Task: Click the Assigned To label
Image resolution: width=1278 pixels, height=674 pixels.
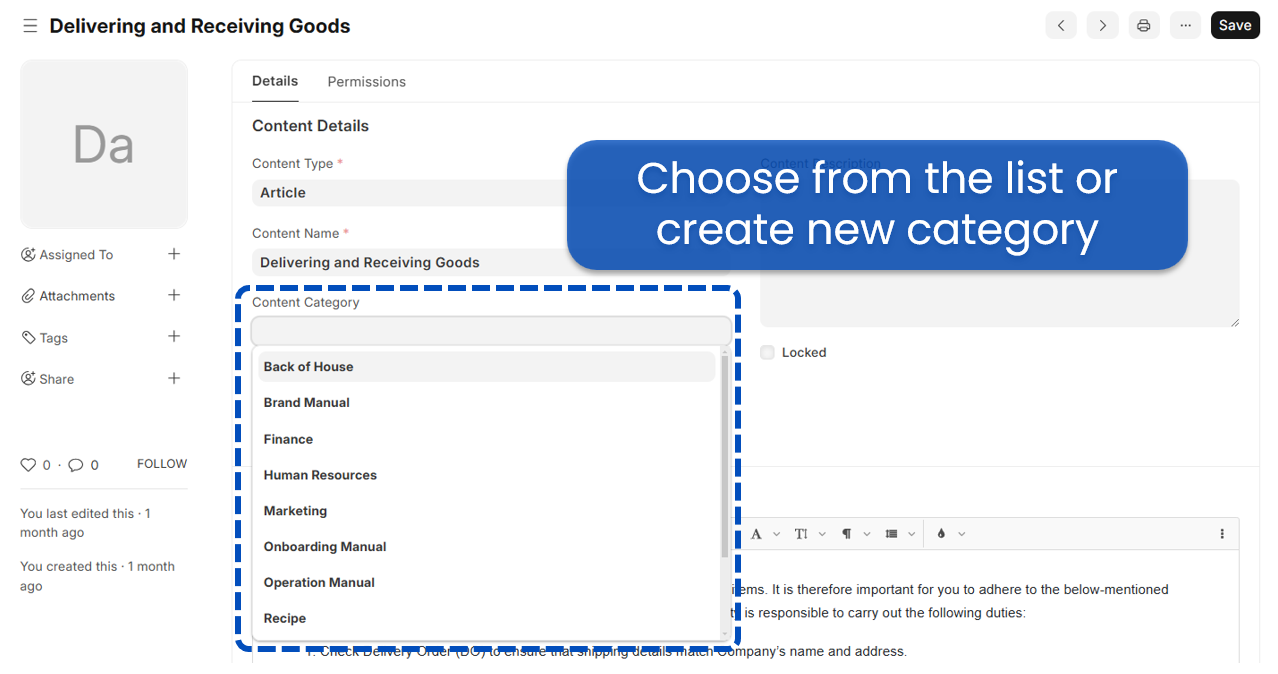Action: click(76, 255)
